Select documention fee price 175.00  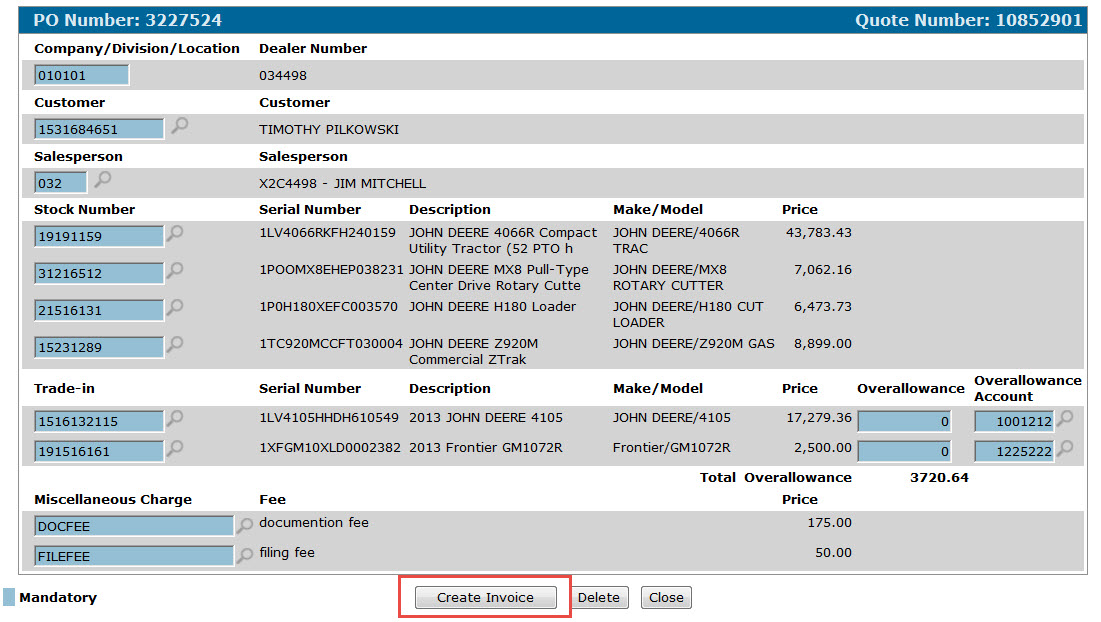click(829, 523)
